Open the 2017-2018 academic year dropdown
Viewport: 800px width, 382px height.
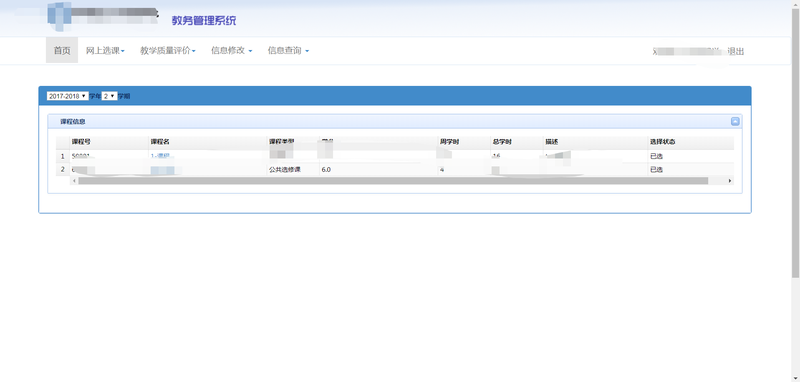67,96
